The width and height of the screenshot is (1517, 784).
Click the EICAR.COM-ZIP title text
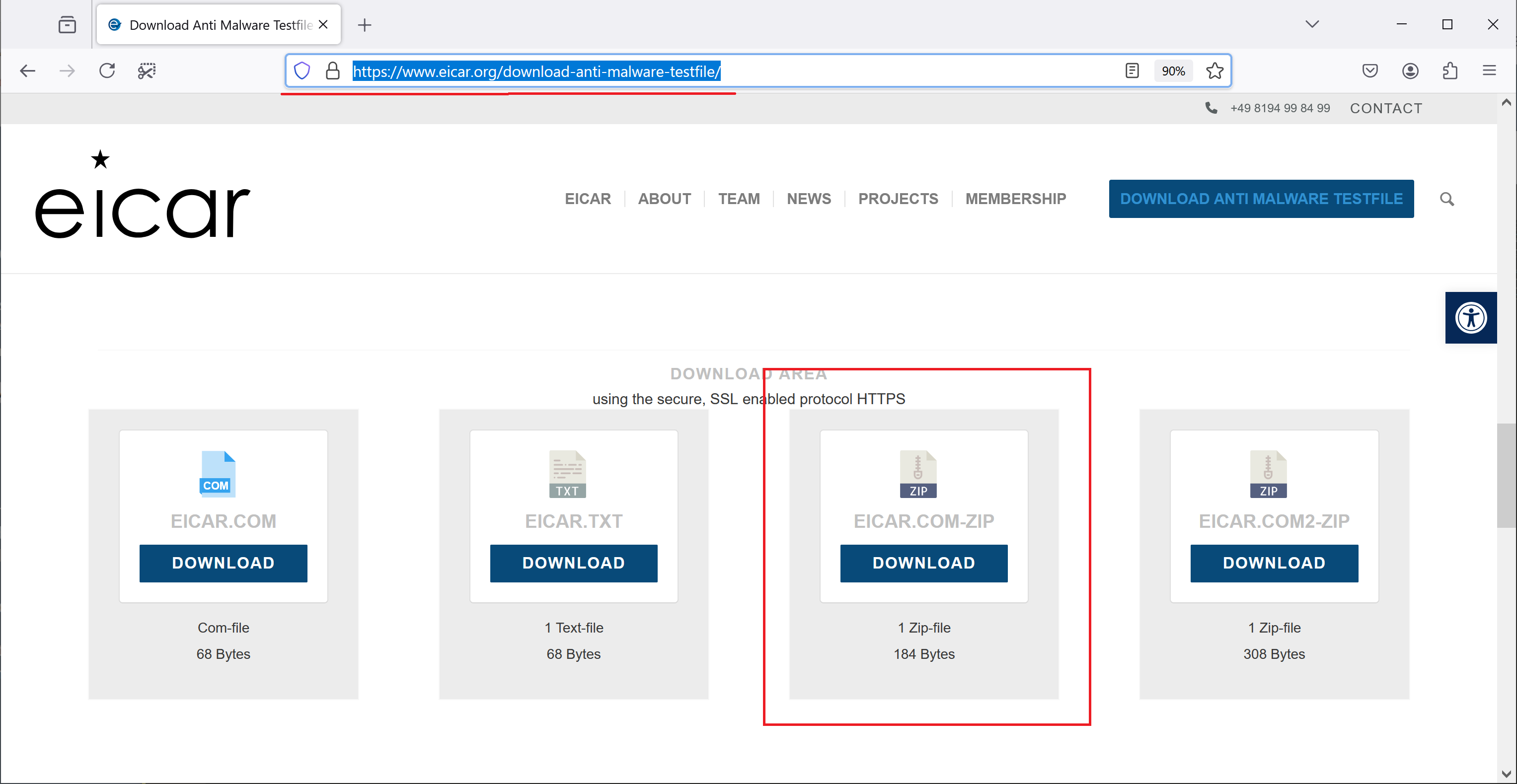(x=923, y=521)
